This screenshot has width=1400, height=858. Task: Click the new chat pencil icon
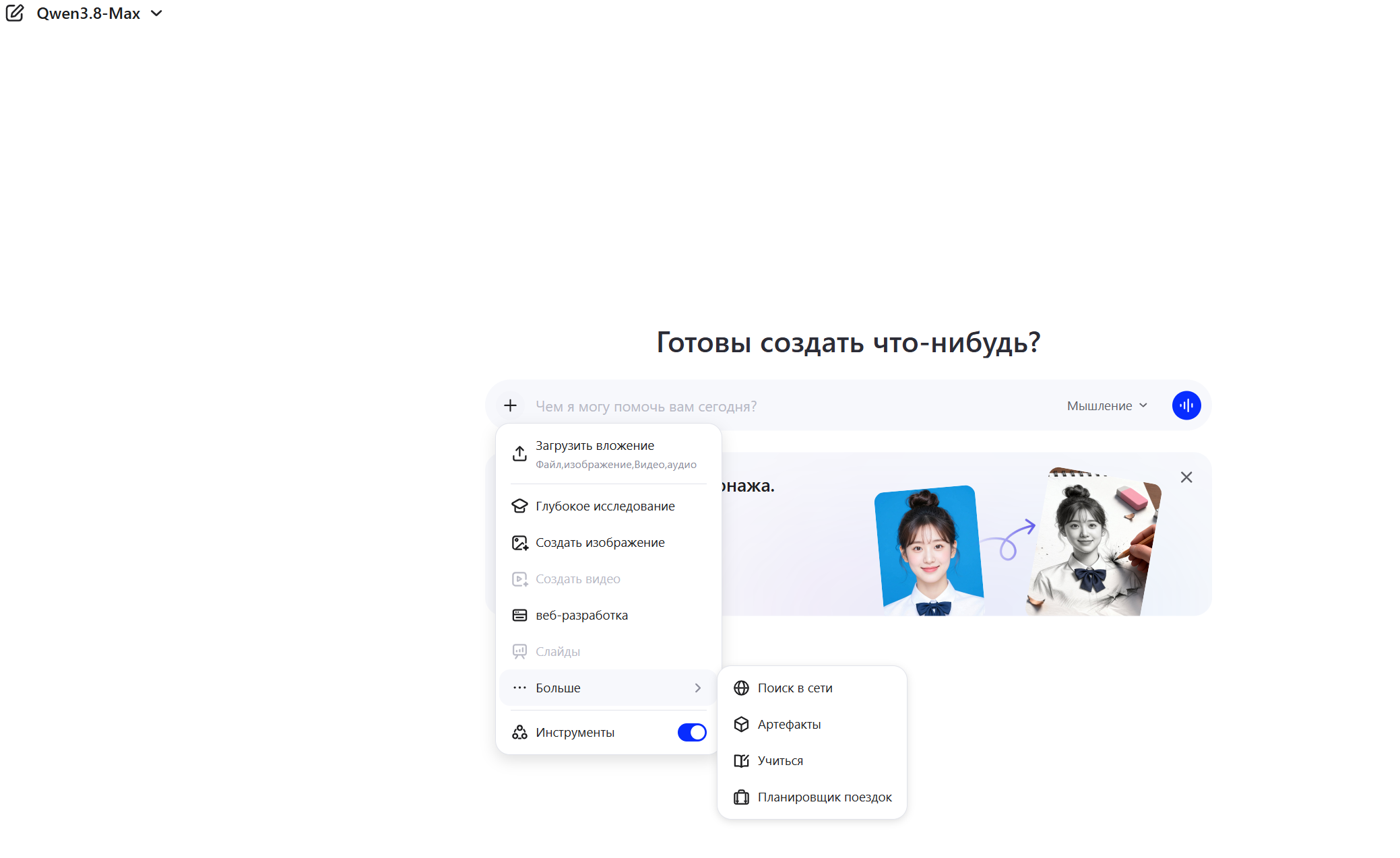[x=15, y=13]
